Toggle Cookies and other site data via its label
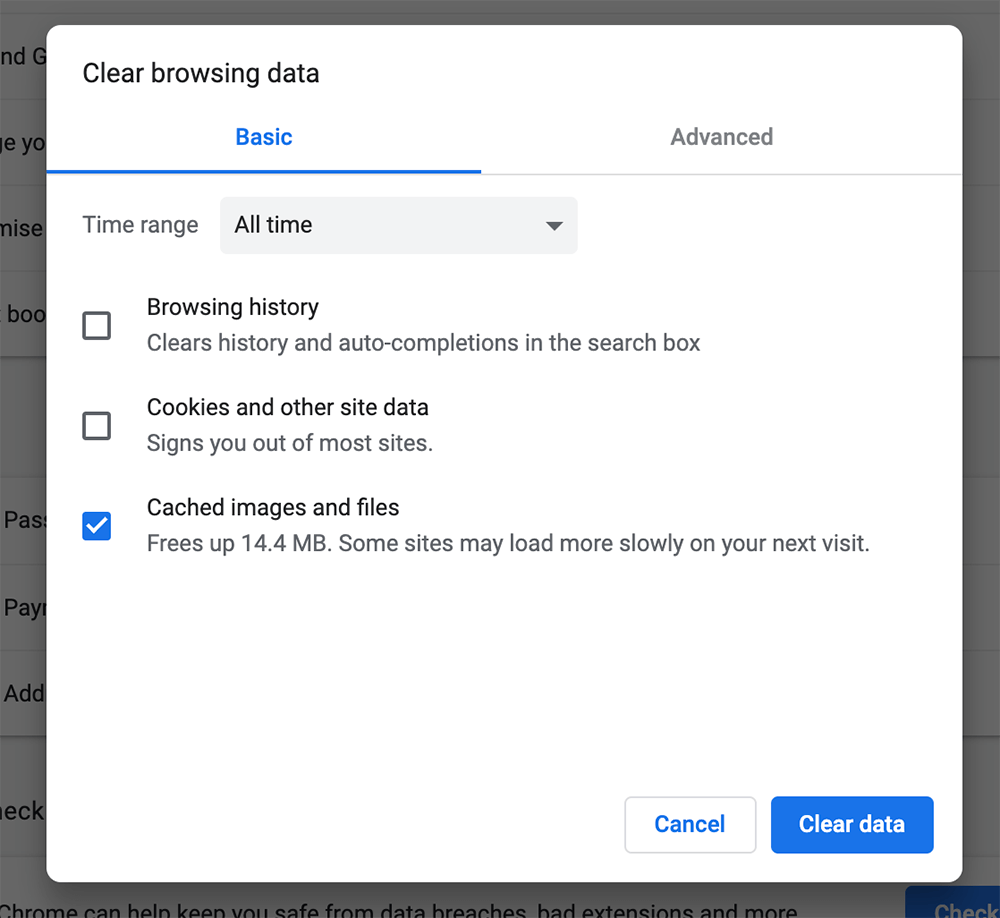The image size is (1000, 918). (288, 407)
